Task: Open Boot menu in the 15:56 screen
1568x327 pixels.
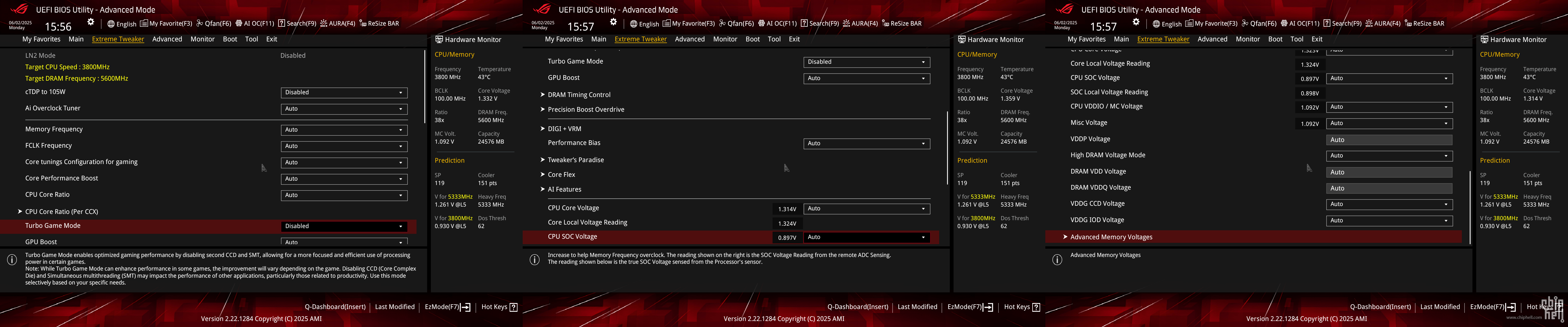Action: click(x=230, y=39)
